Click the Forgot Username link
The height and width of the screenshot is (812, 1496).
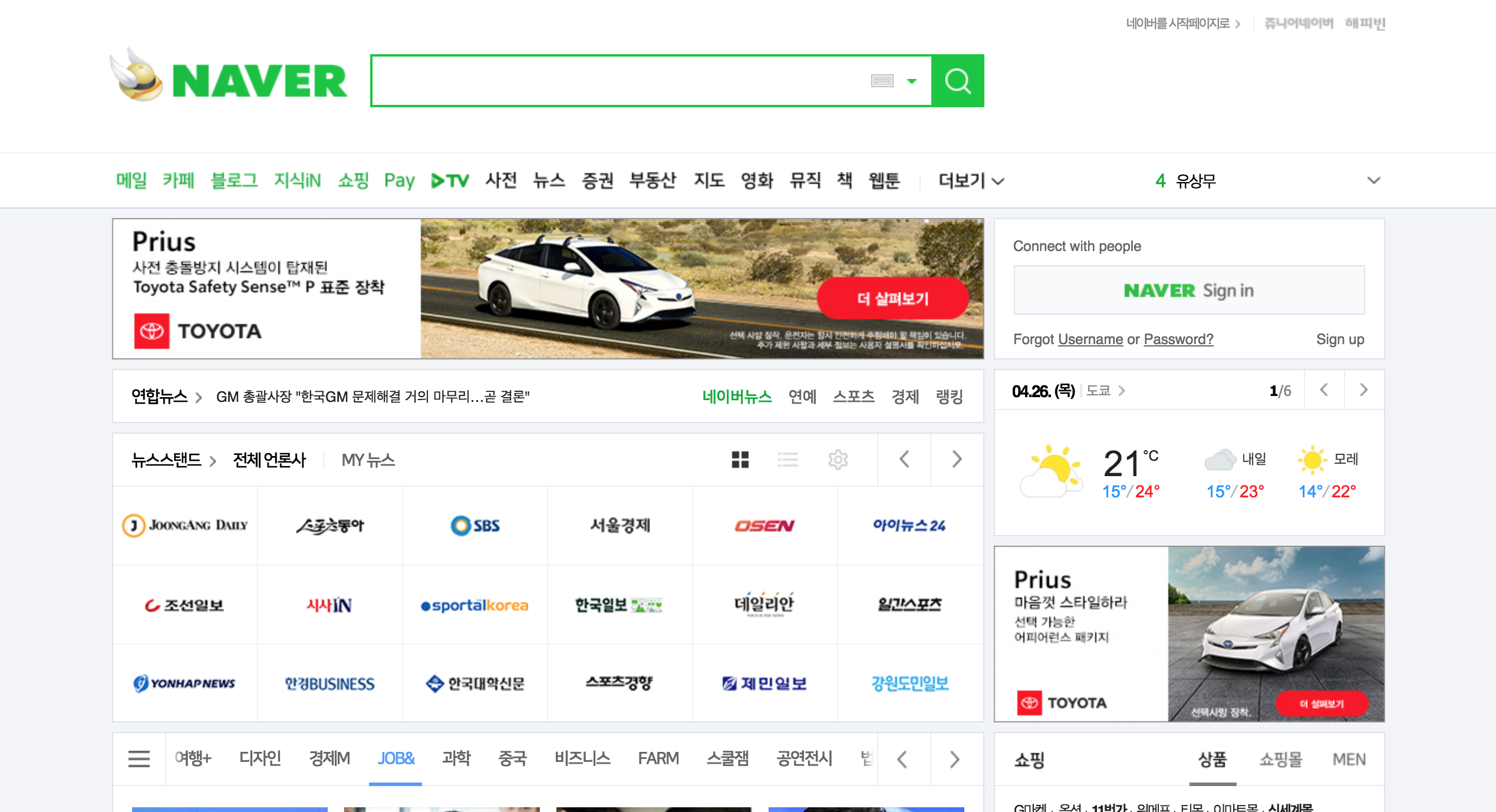[x=1090, y=339]
